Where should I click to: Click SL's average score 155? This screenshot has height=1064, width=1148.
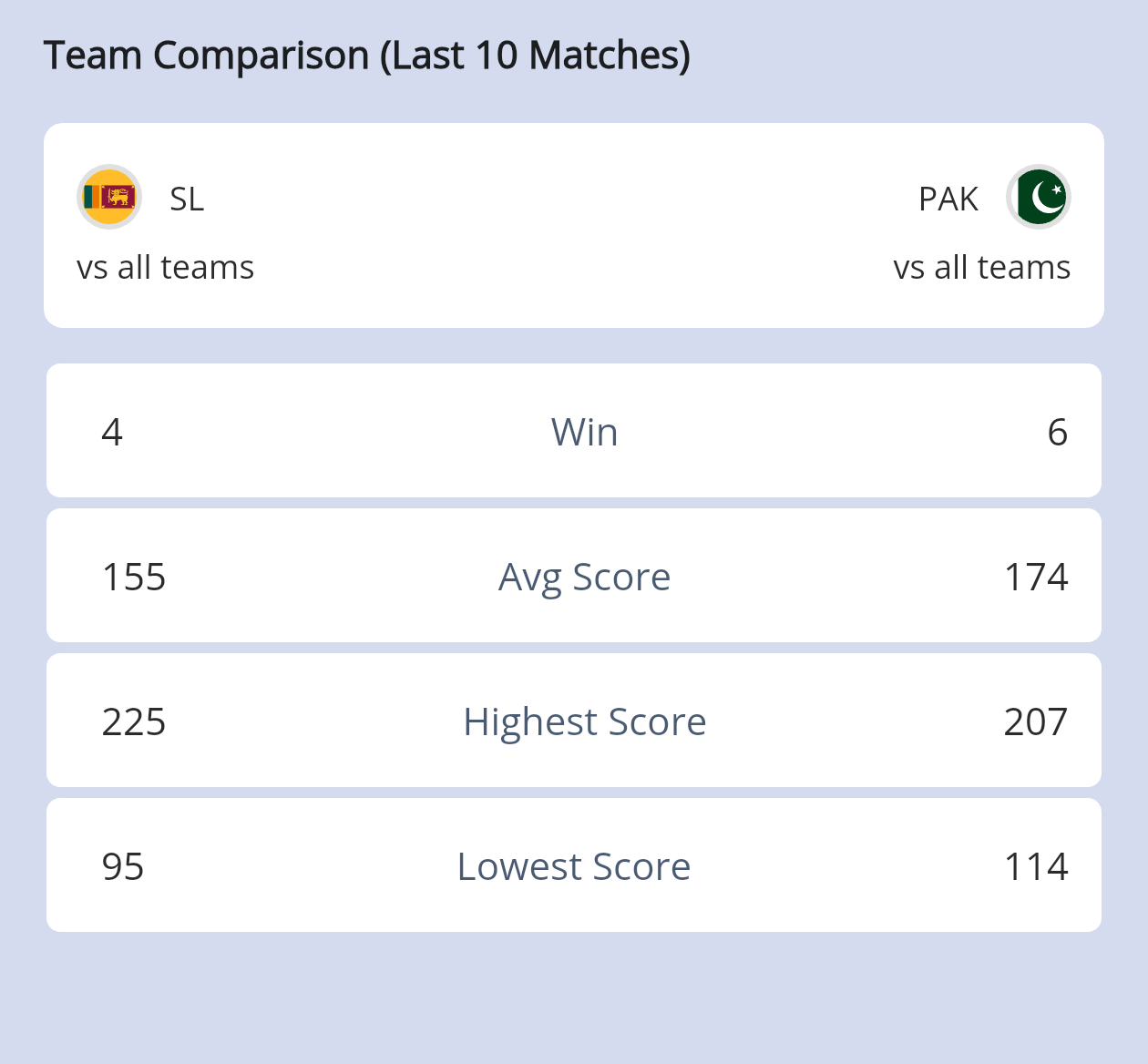coord(134,577)
